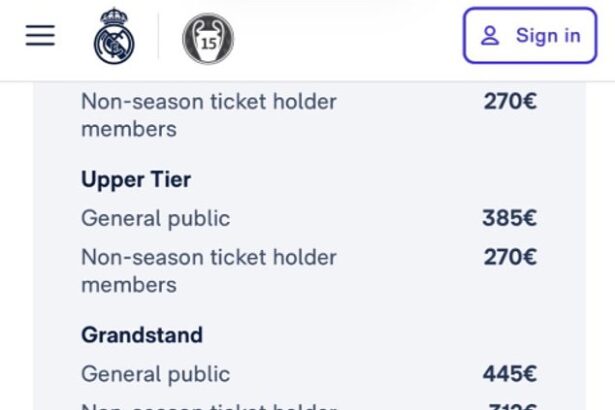
Task: Select the Upper Tier section heading
Action: [135, 180]
